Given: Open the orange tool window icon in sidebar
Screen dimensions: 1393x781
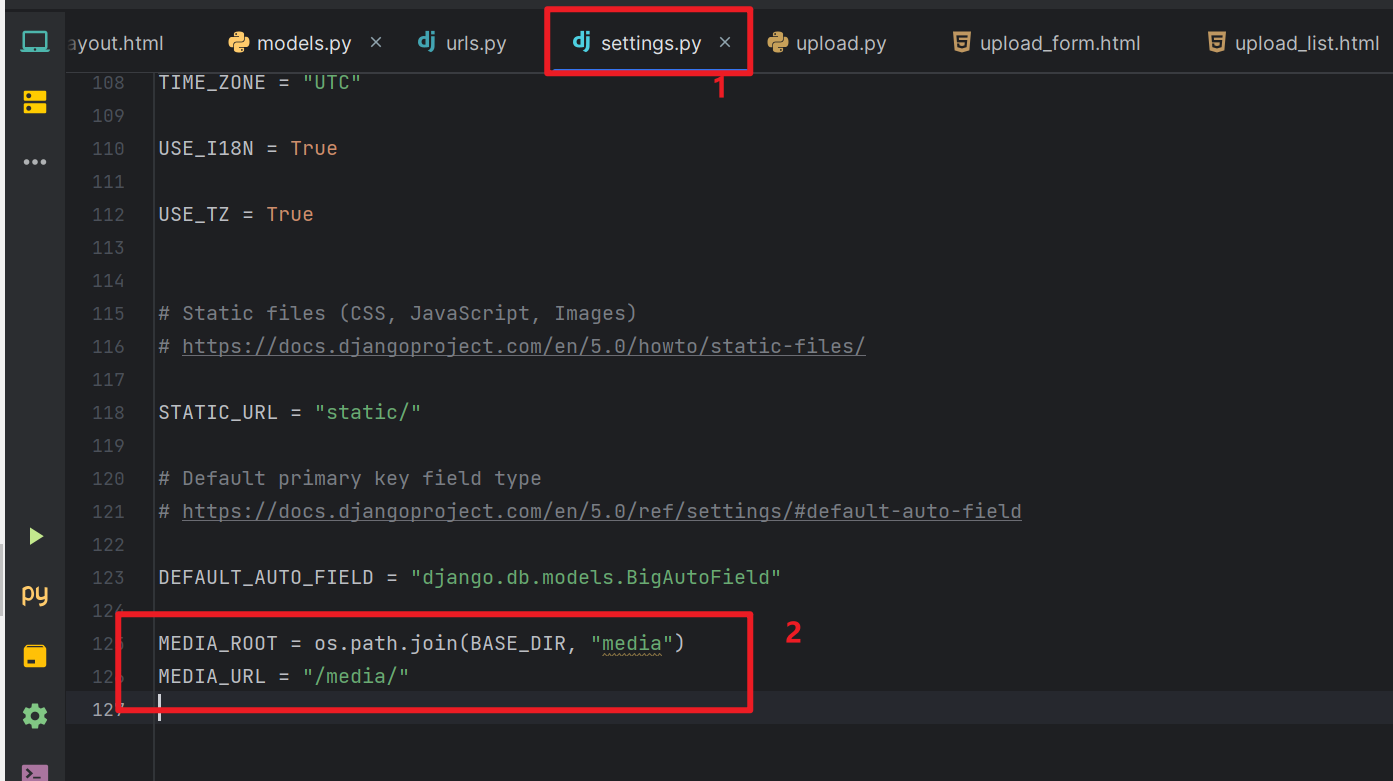Looking at the screenshot, I should [35, 657].
